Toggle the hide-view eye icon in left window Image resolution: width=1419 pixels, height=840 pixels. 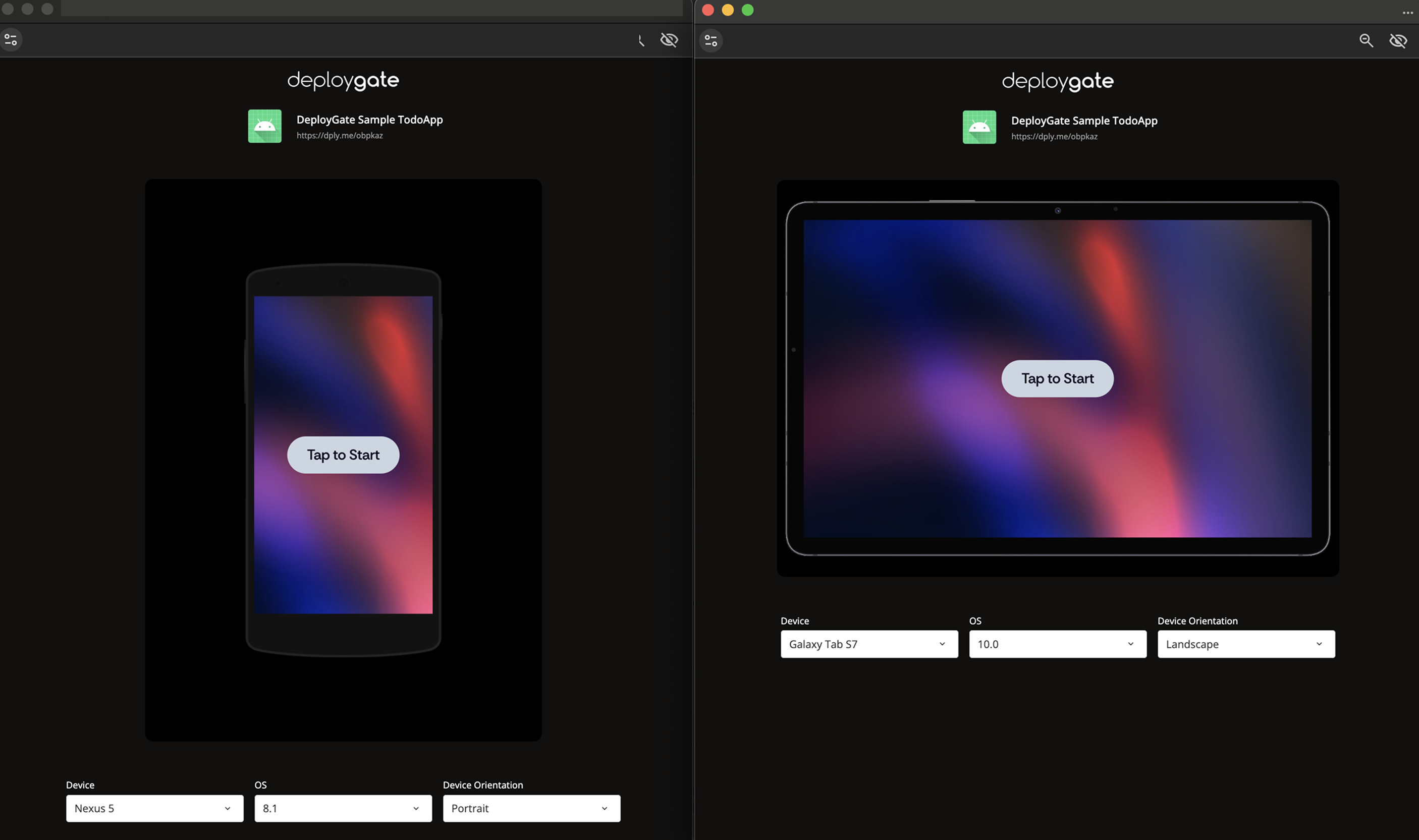pyautogui.click(x=669, y=40)
